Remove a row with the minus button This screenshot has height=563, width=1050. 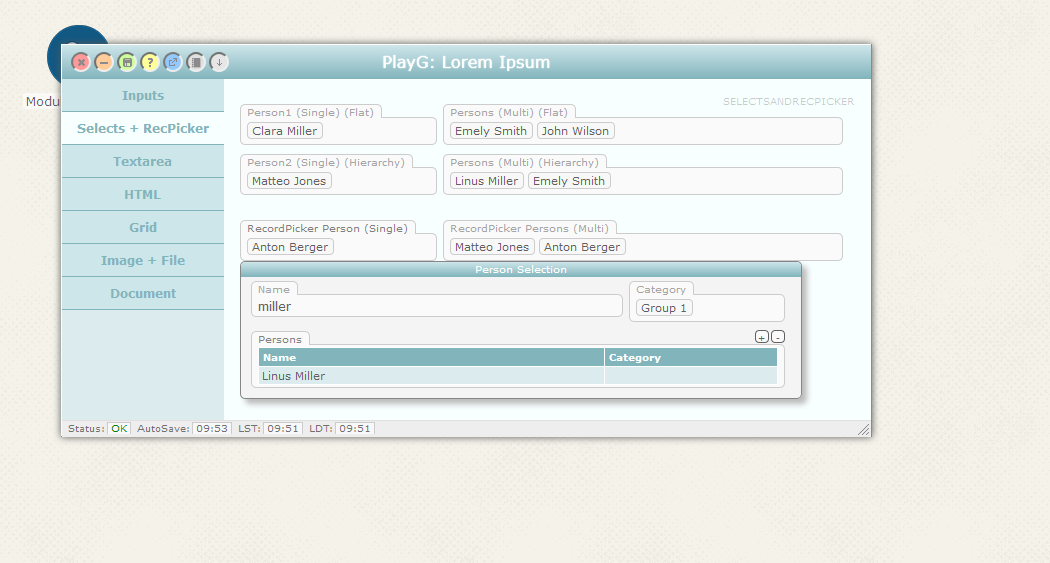pos(778,337)
